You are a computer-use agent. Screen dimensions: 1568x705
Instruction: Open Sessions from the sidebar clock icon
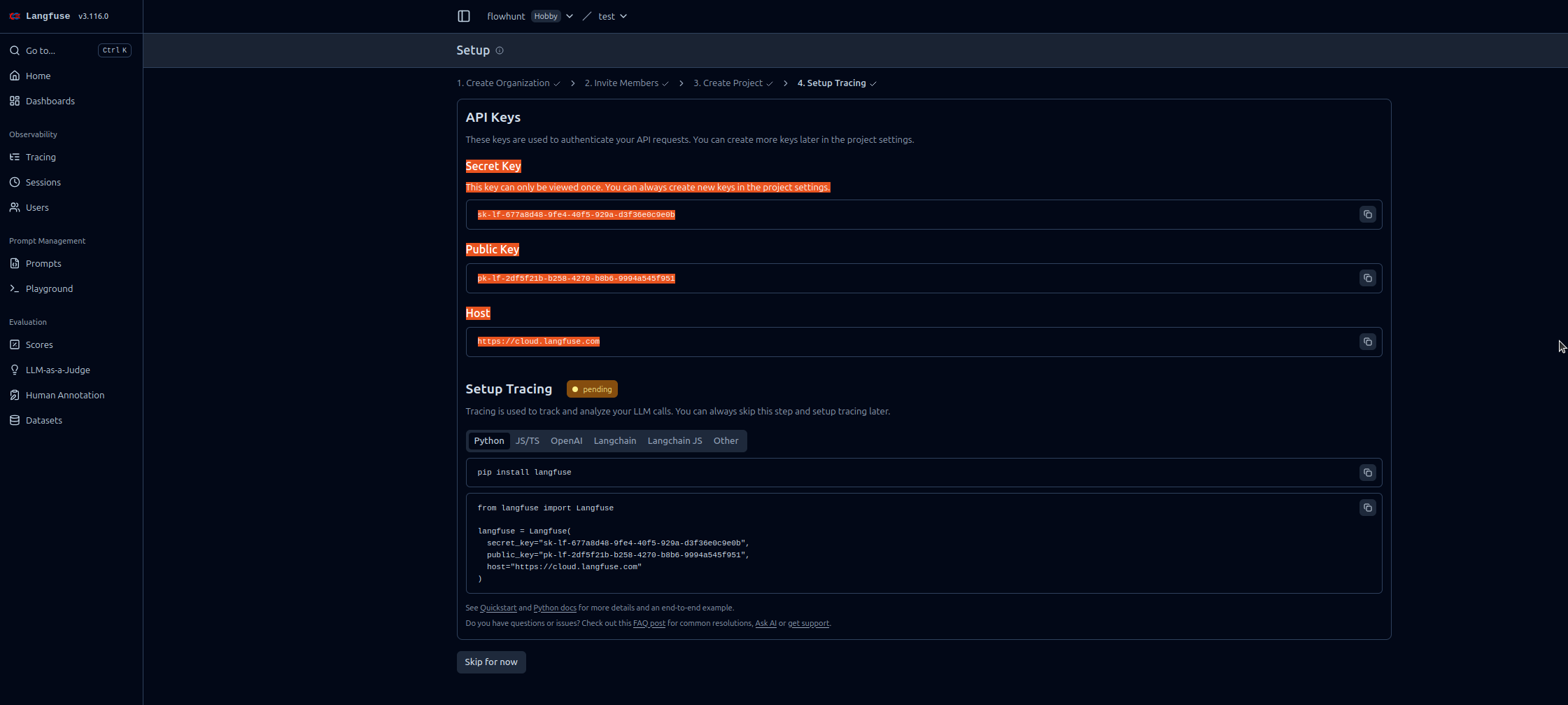[15, 182]
